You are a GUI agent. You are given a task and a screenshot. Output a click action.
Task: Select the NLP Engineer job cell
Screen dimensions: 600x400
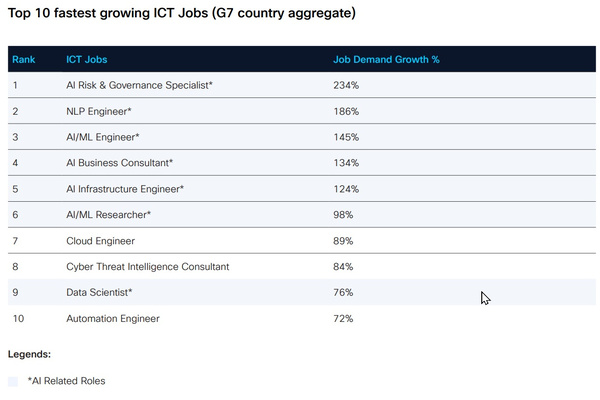[x=99, y=111]
